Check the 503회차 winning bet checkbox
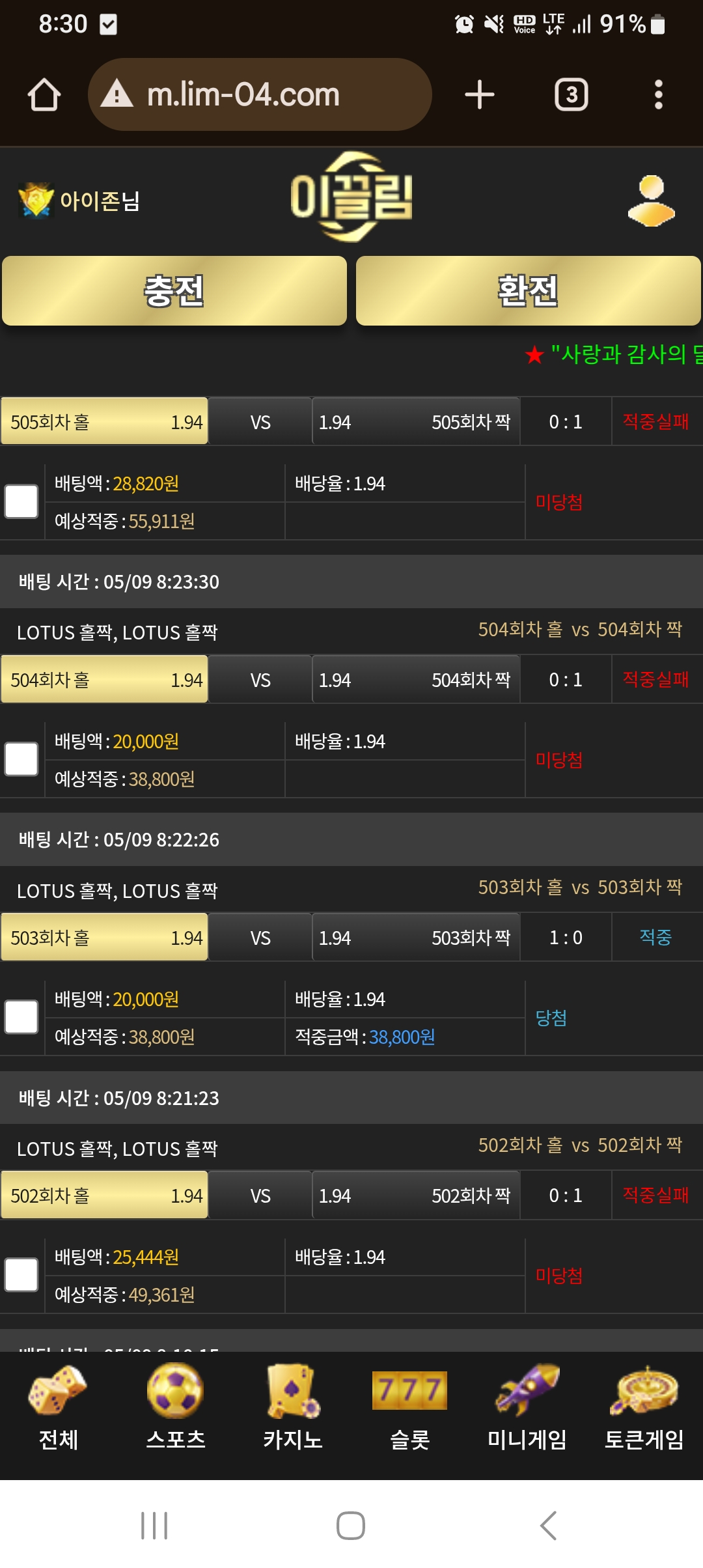Image resolution: width=703 pixels, height=1568 pixels. pyautogui.click(x=21, y=1016)
